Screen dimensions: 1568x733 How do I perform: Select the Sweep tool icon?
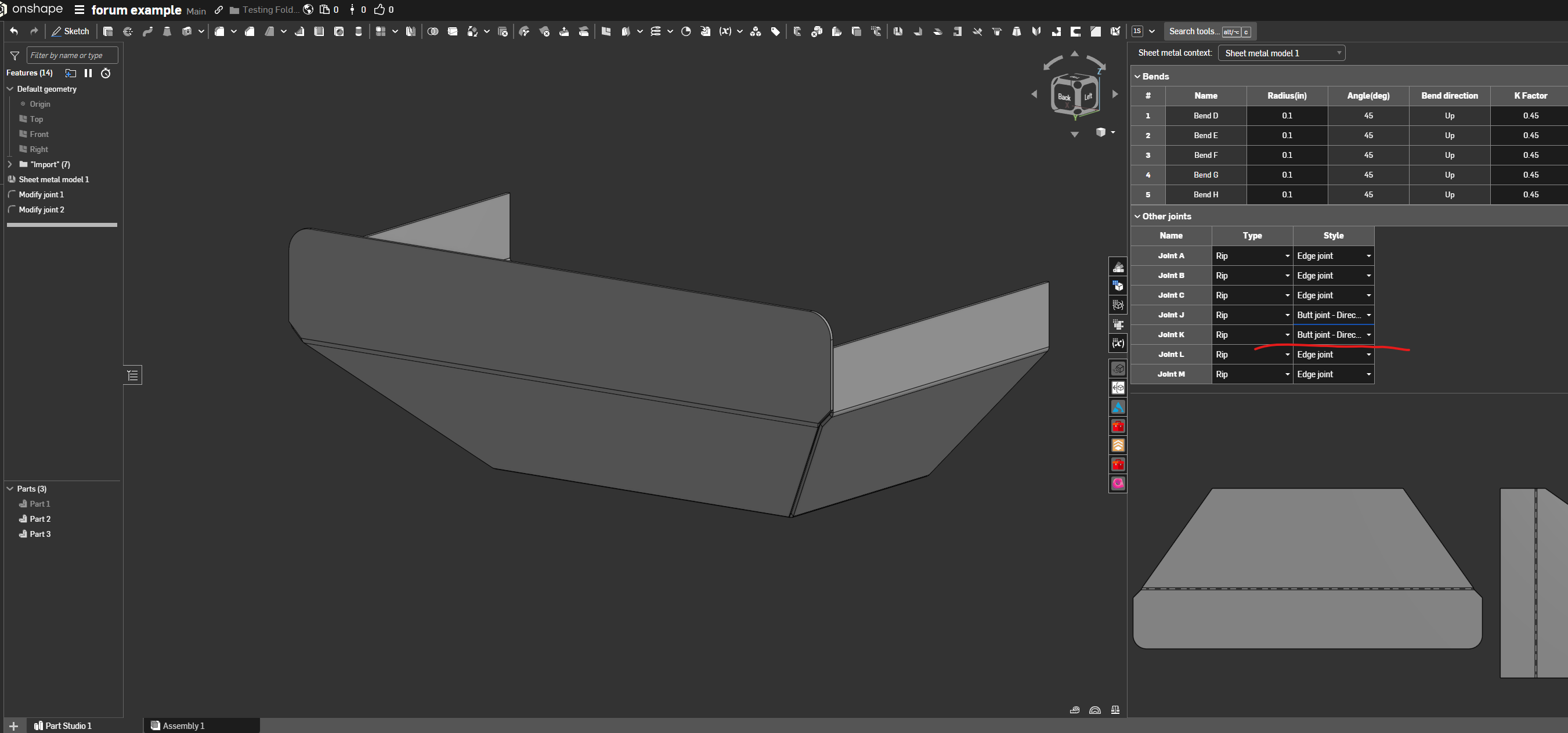click(x=147, y=31)
